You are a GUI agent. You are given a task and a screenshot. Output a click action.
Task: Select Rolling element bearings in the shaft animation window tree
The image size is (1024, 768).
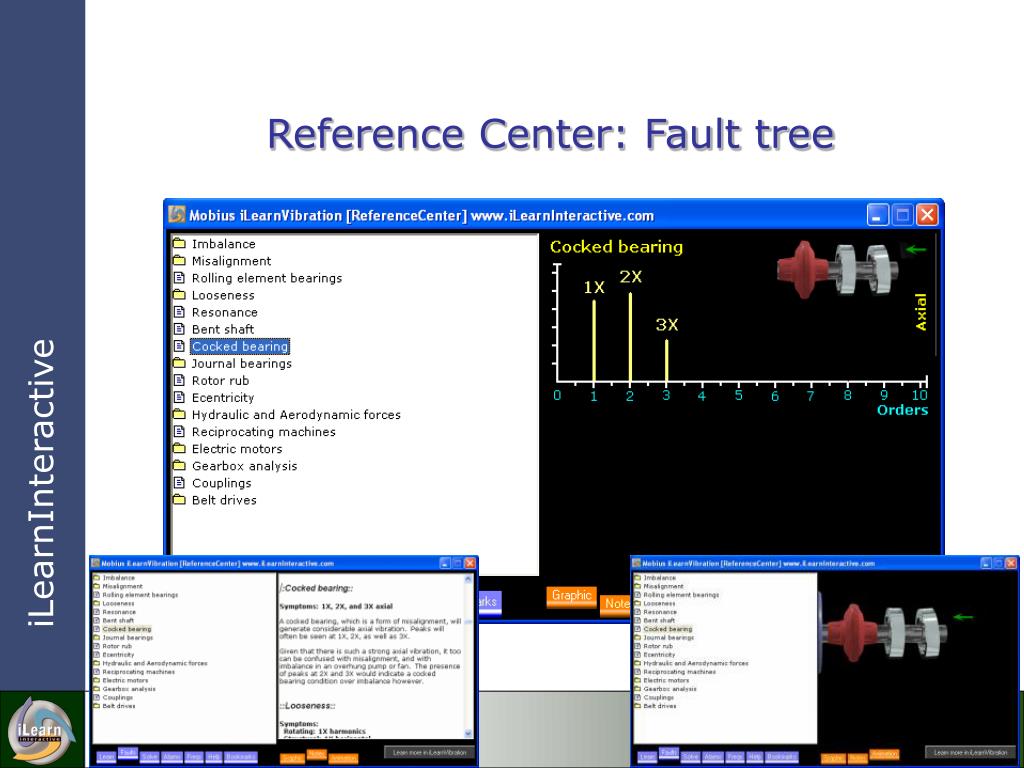(681, 595)
